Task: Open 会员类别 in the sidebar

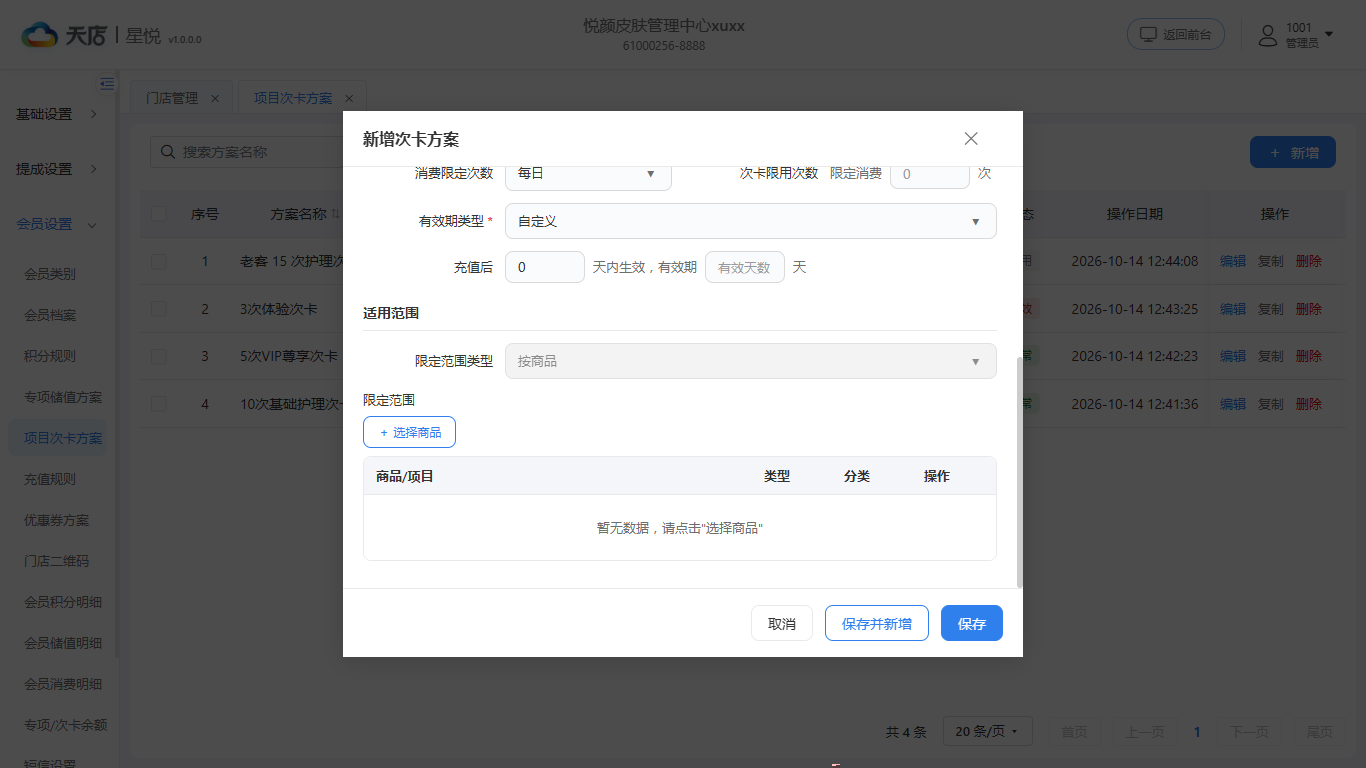Action: (50, 274)
